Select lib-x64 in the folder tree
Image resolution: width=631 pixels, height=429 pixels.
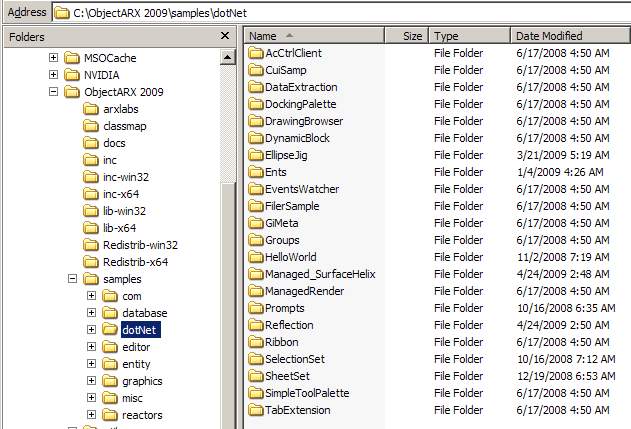click(x=120, y=228)
